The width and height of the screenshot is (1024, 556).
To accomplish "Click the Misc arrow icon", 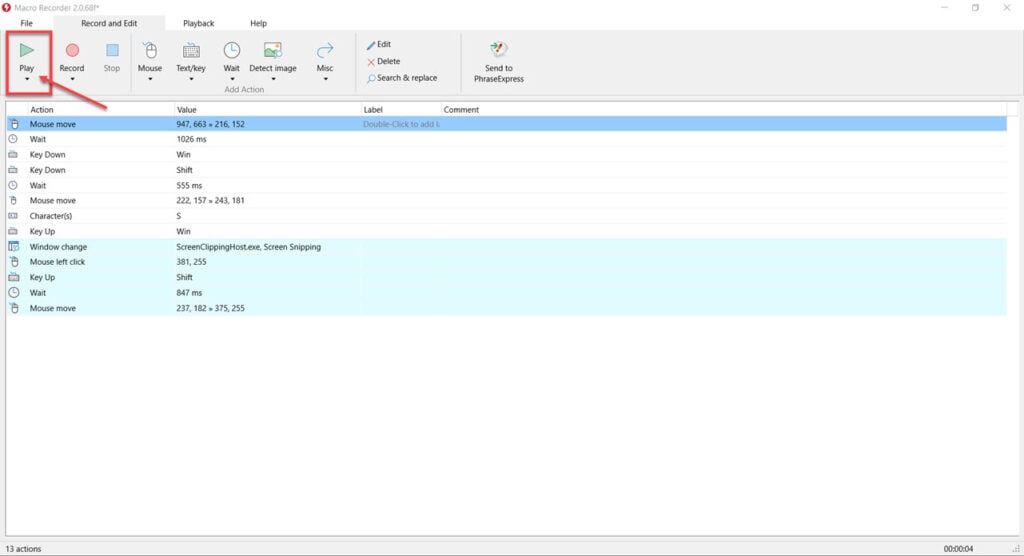I will click(325, 50).
